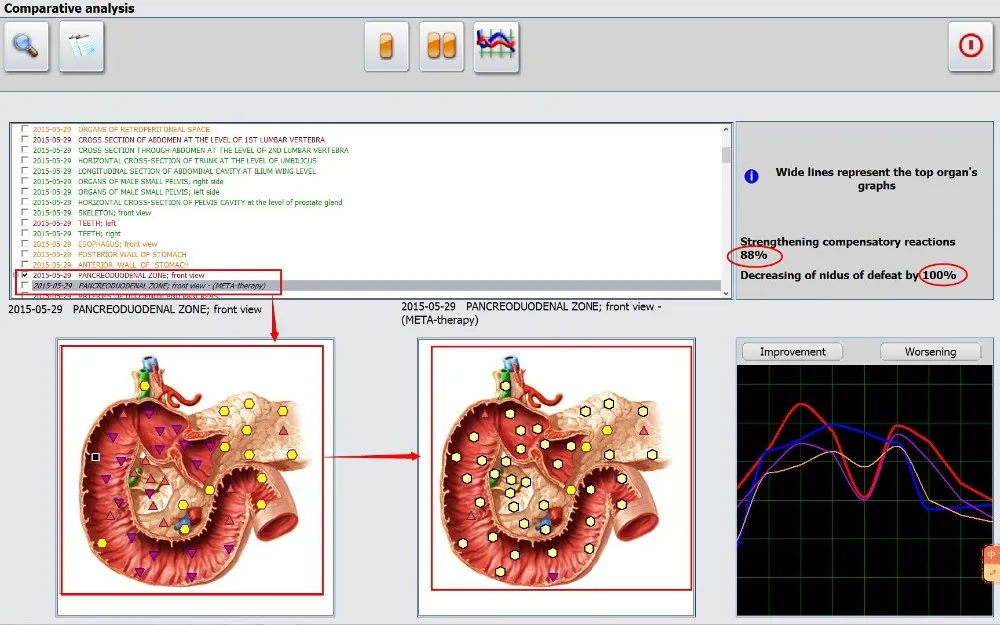This screenshot has width=1000, height=625.
Task: Select ESOPHAGUS; front view list entry
Action: tap(117, 244)
